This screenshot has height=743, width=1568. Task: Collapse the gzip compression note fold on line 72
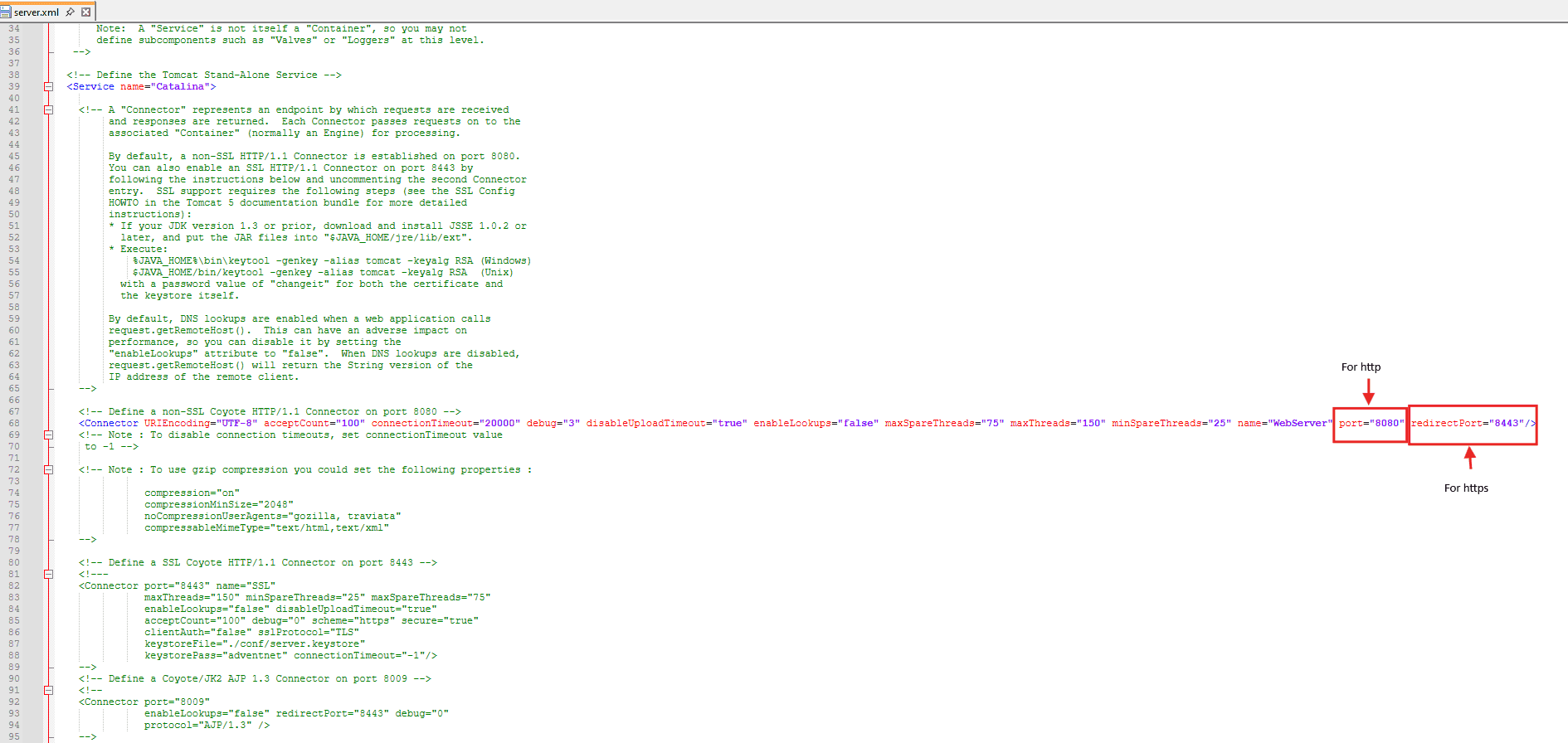pos(48,469)
